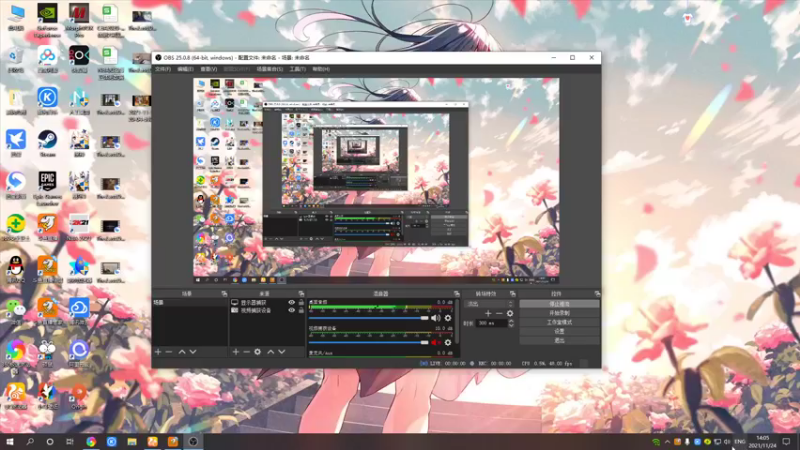800x450 pixels.
Task: Open NBA 2K21 desktop shortcut
Action: coord(79,227)
